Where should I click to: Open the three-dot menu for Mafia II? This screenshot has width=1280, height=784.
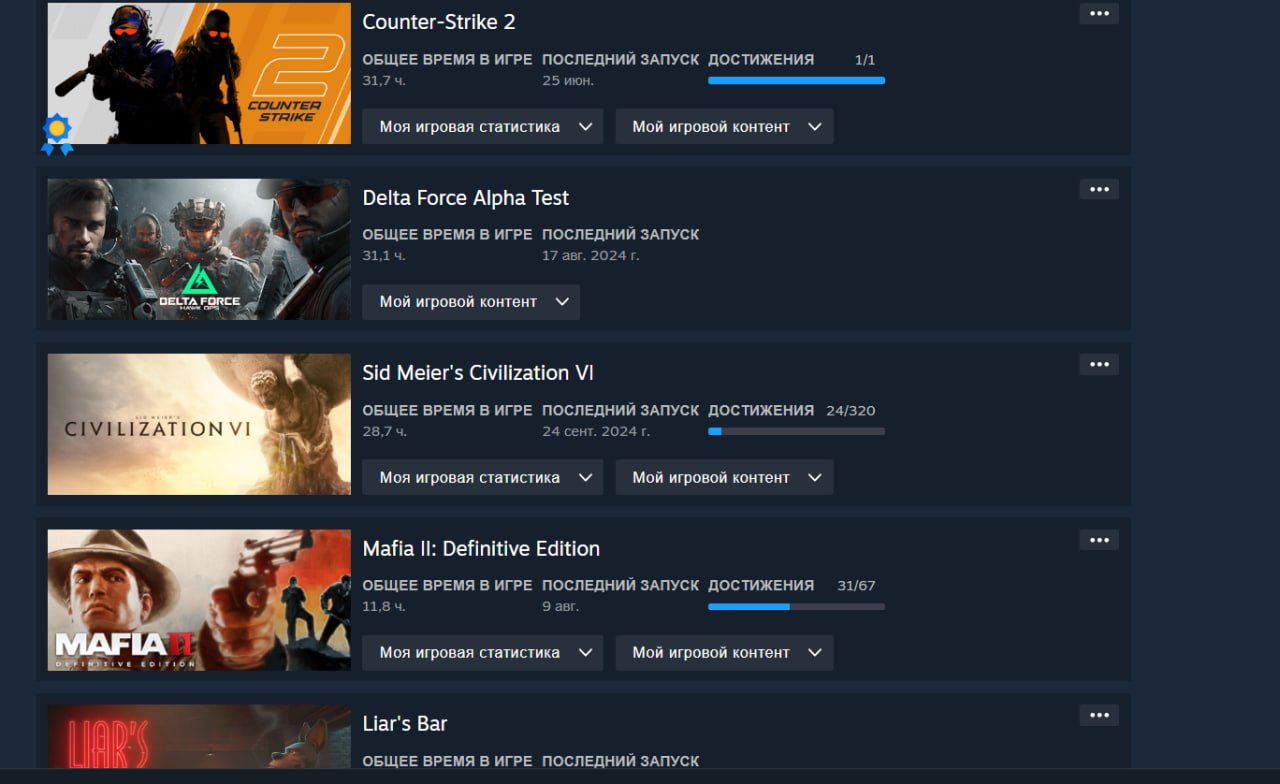[1099, 540]
